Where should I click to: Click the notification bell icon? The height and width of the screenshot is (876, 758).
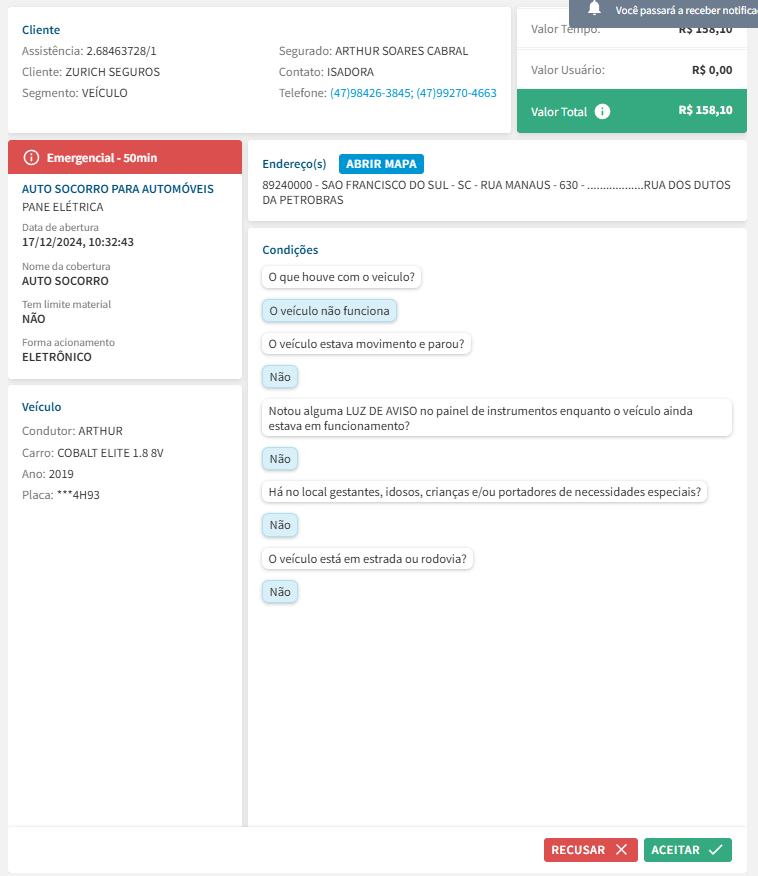coord(595,8)
